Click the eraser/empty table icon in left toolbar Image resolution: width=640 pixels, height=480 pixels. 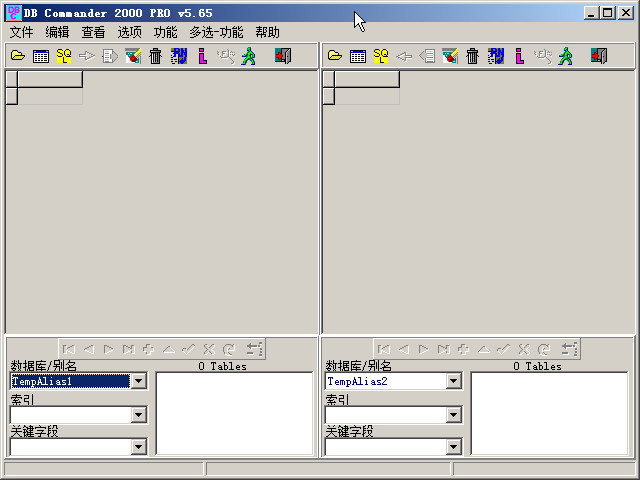133,56
